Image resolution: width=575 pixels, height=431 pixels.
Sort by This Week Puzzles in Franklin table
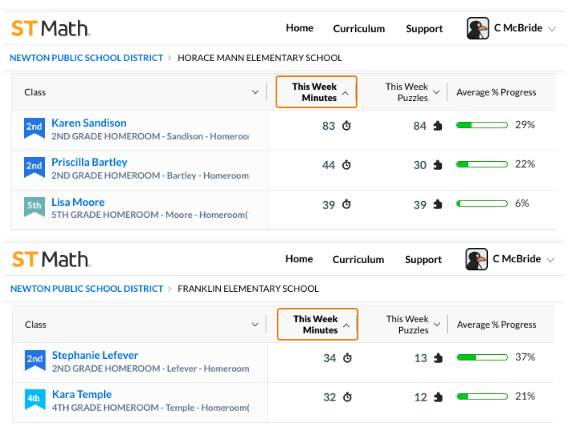[413, 324]
